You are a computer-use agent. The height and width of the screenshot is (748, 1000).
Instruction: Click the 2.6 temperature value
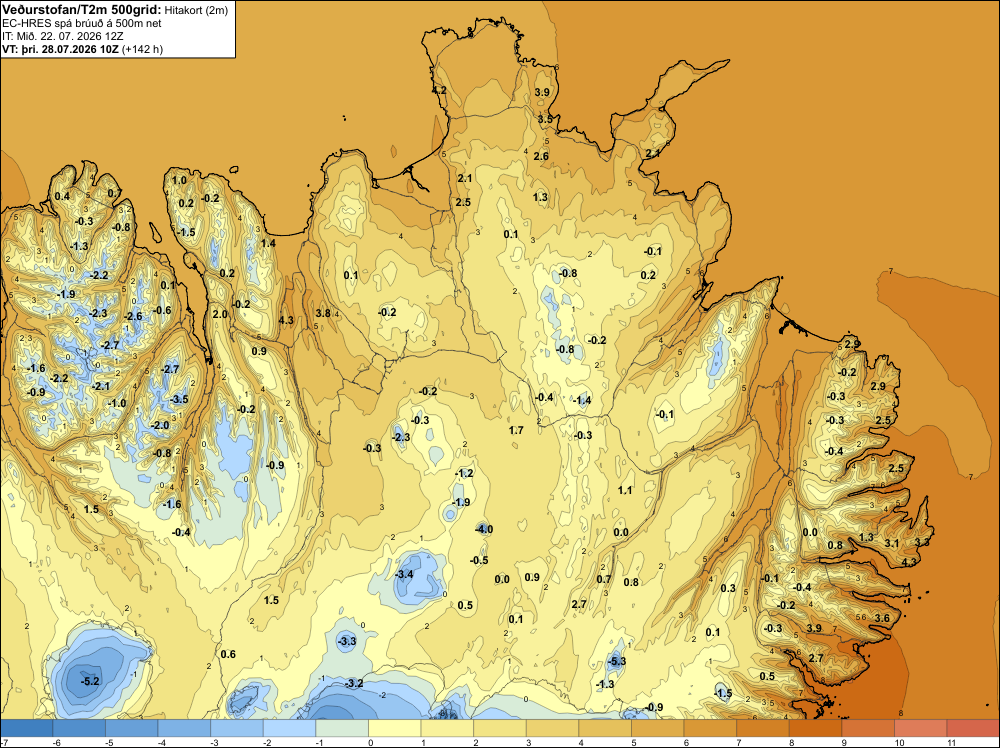pyautogui.click(x=541, y=156)
